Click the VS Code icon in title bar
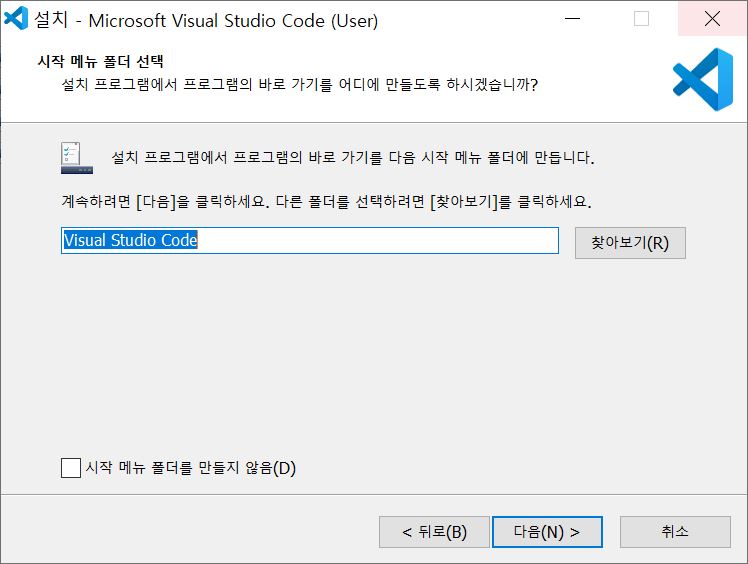The image size is (748, 564). point(16,19)
